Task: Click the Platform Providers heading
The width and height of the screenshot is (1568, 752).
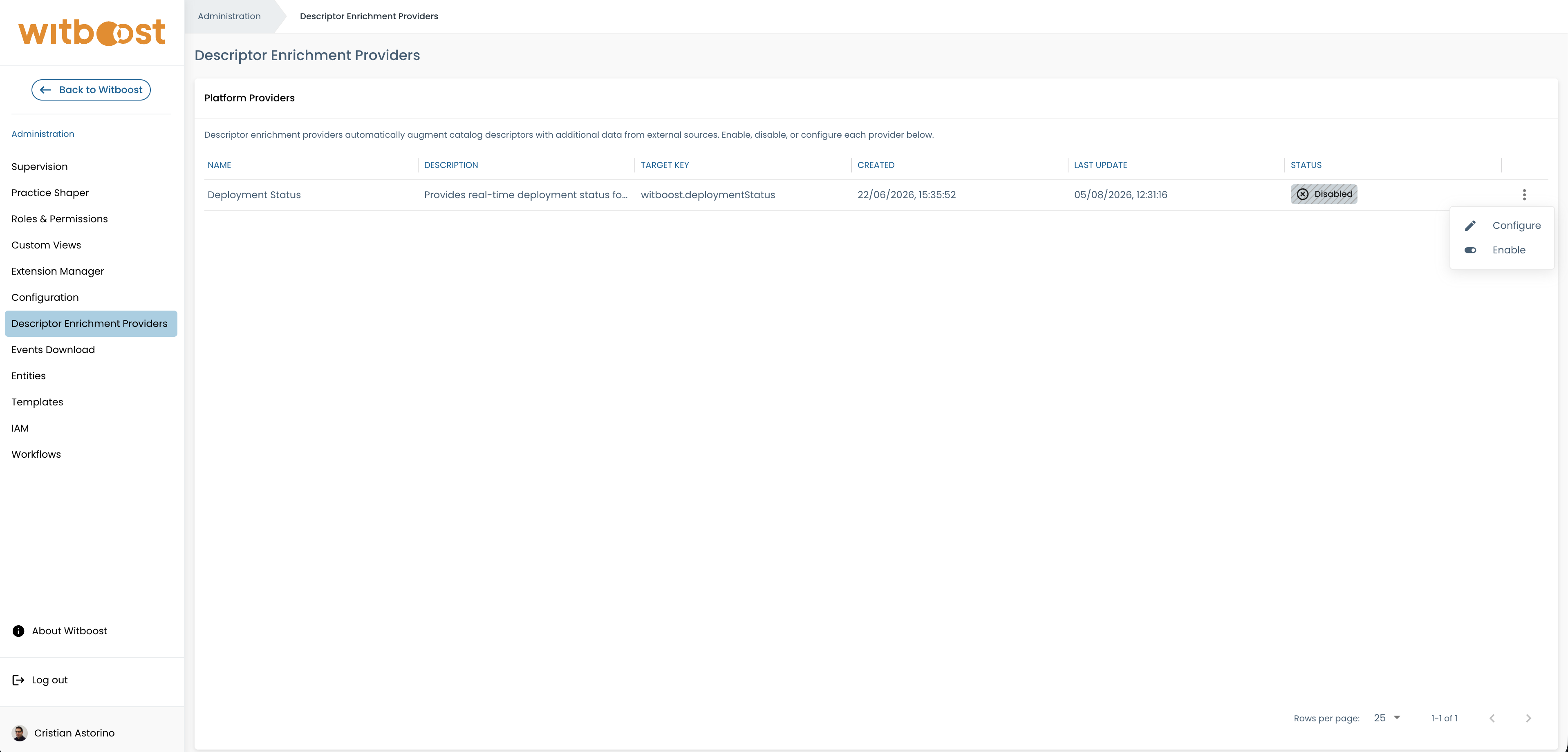Action: [x=250, y=98]
